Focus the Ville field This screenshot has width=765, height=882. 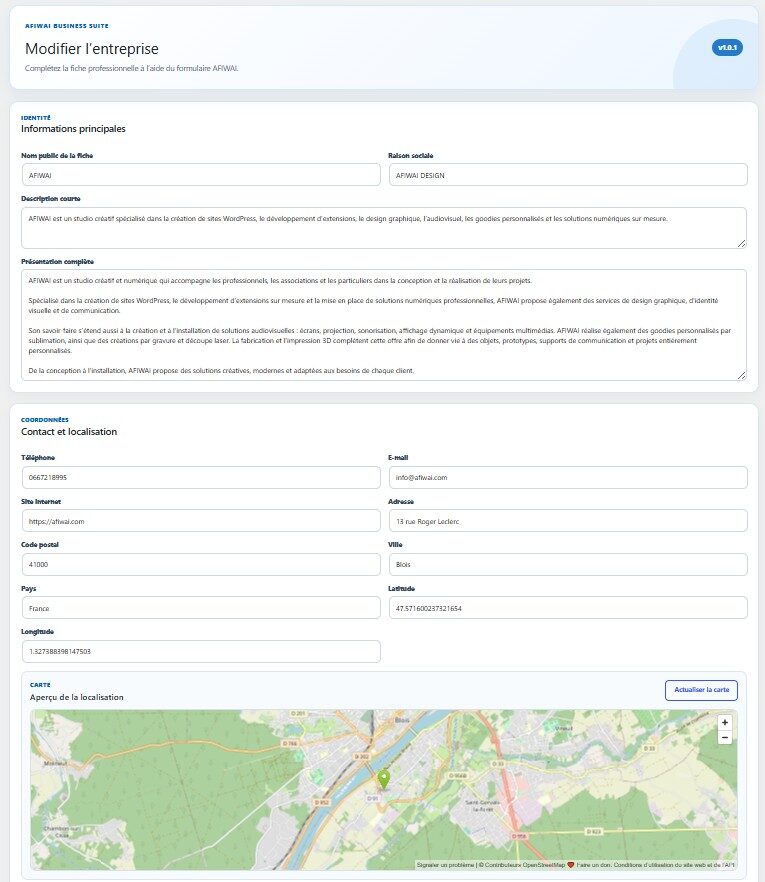(568, 564)
